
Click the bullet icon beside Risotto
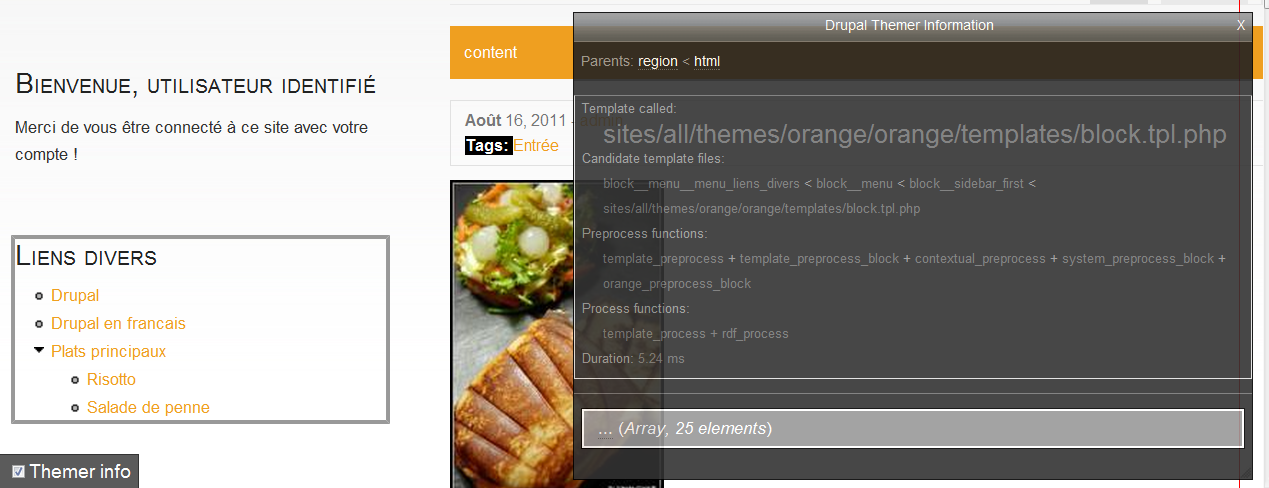point(75,380)
